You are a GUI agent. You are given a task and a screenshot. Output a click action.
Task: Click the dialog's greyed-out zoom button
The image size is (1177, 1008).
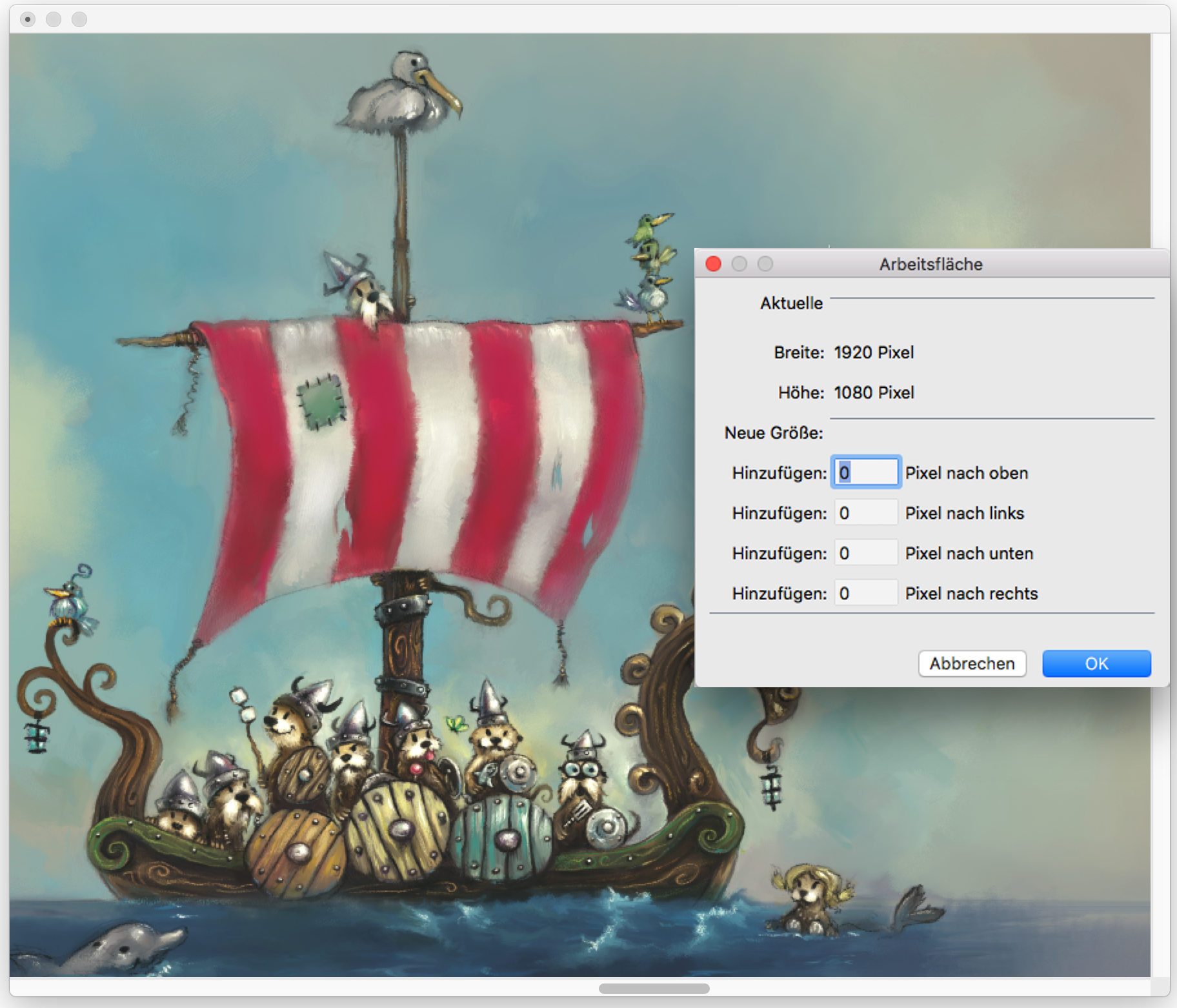click(765, 264)
